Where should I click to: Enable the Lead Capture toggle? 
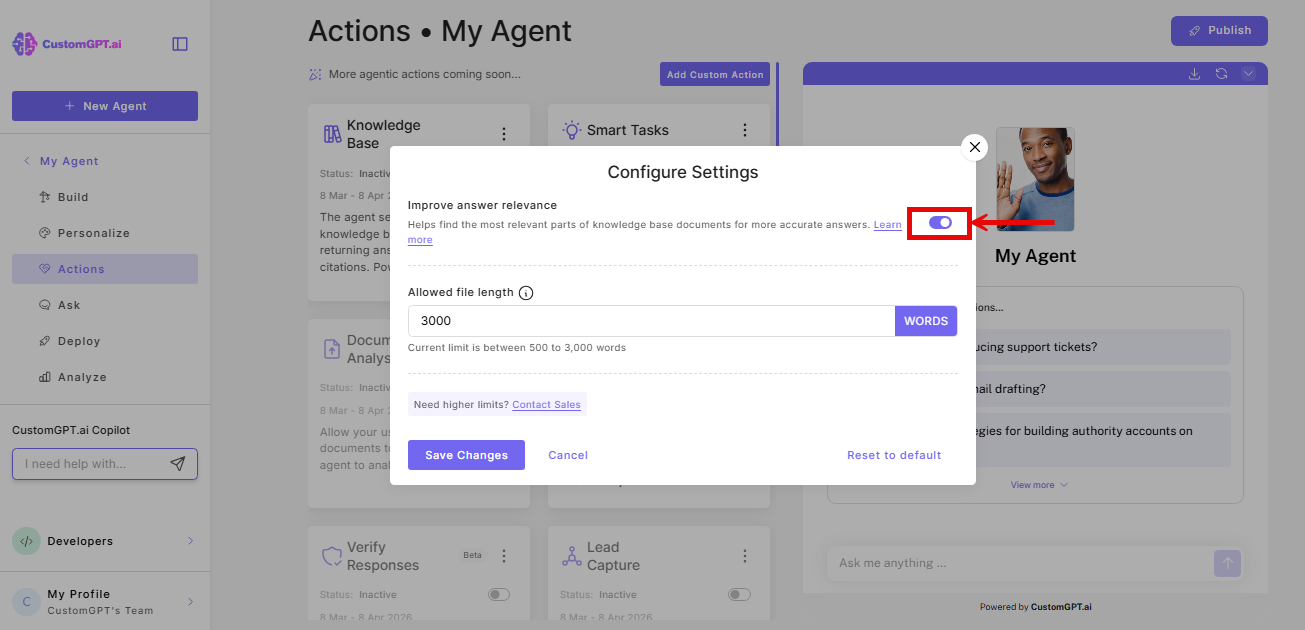(x=739, y=594)
